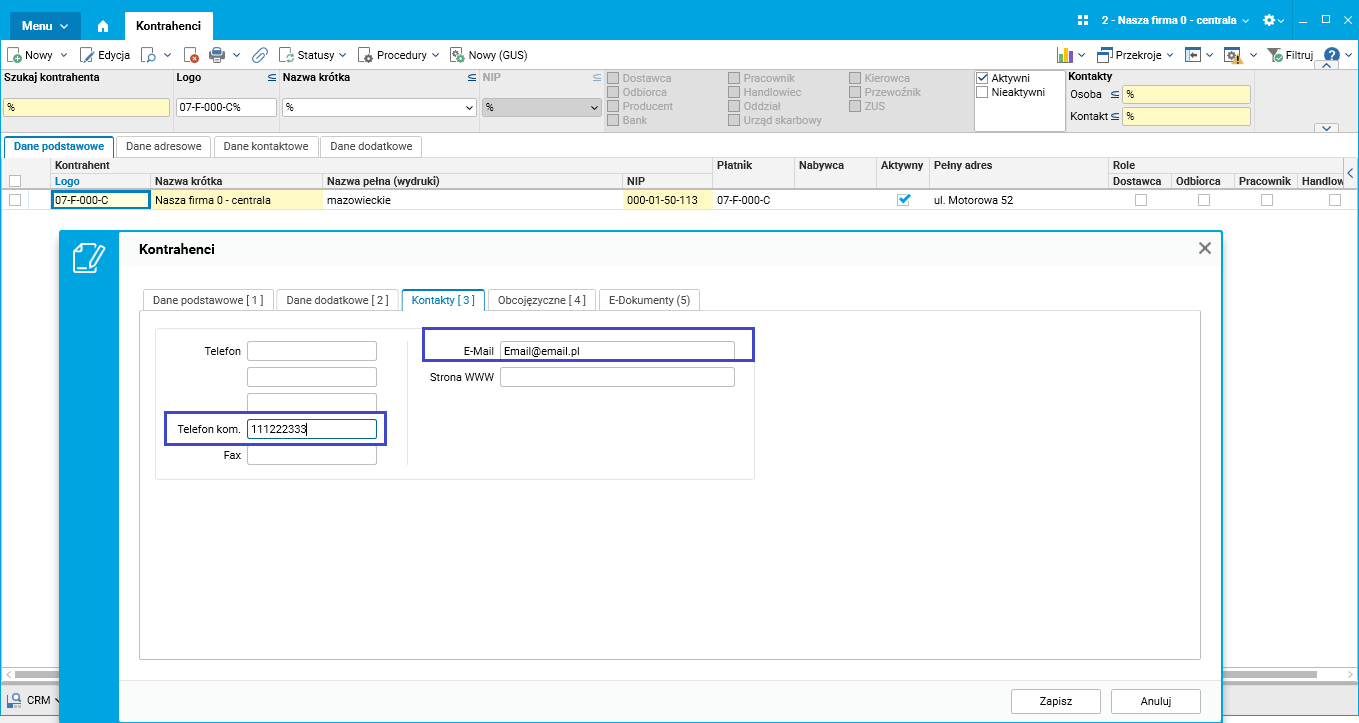Enable the Nieaktywni checkbox
1359x723 pixels.
click(x=982, y=92)
